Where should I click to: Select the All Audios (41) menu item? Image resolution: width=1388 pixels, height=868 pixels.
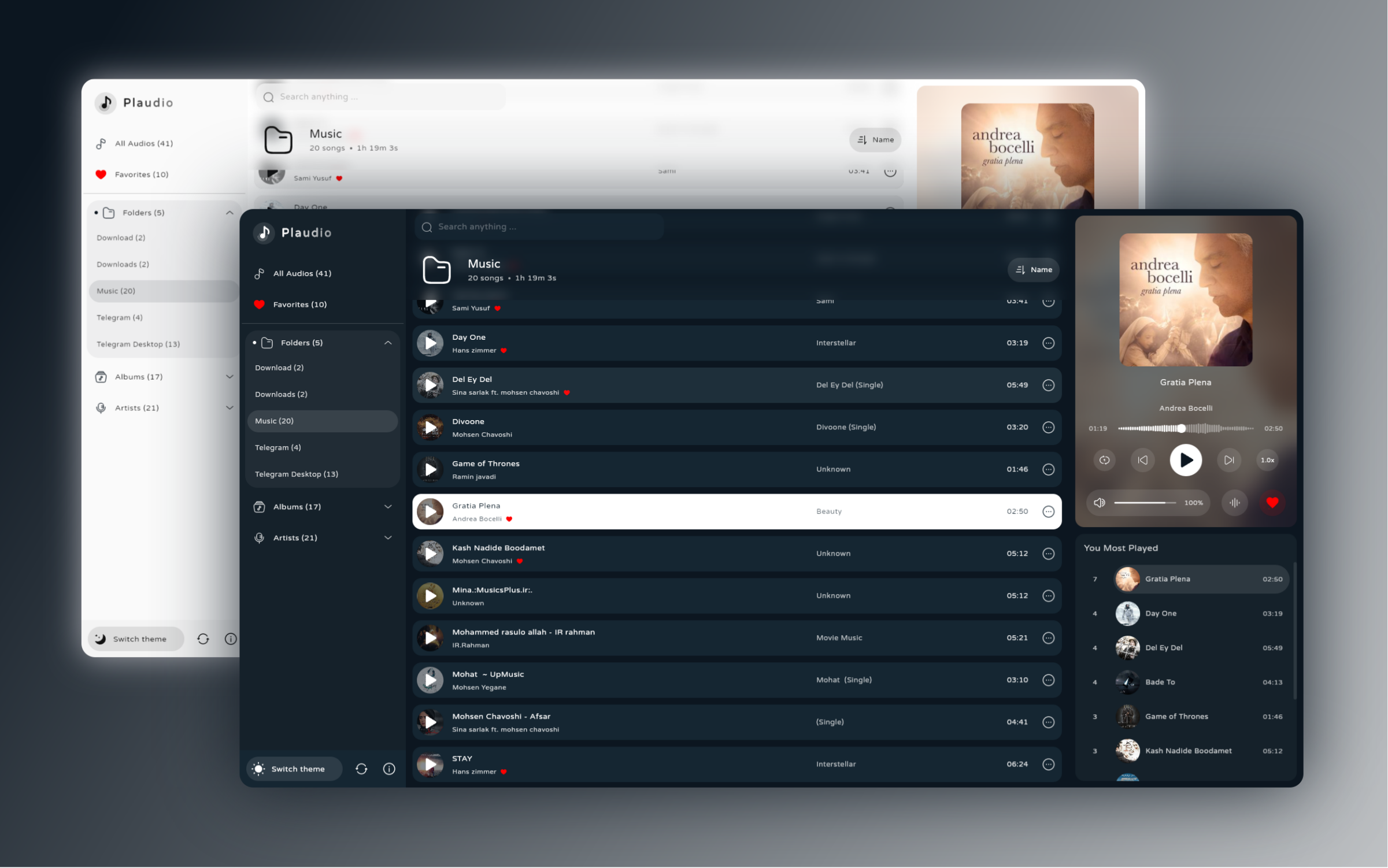(303, 272)
